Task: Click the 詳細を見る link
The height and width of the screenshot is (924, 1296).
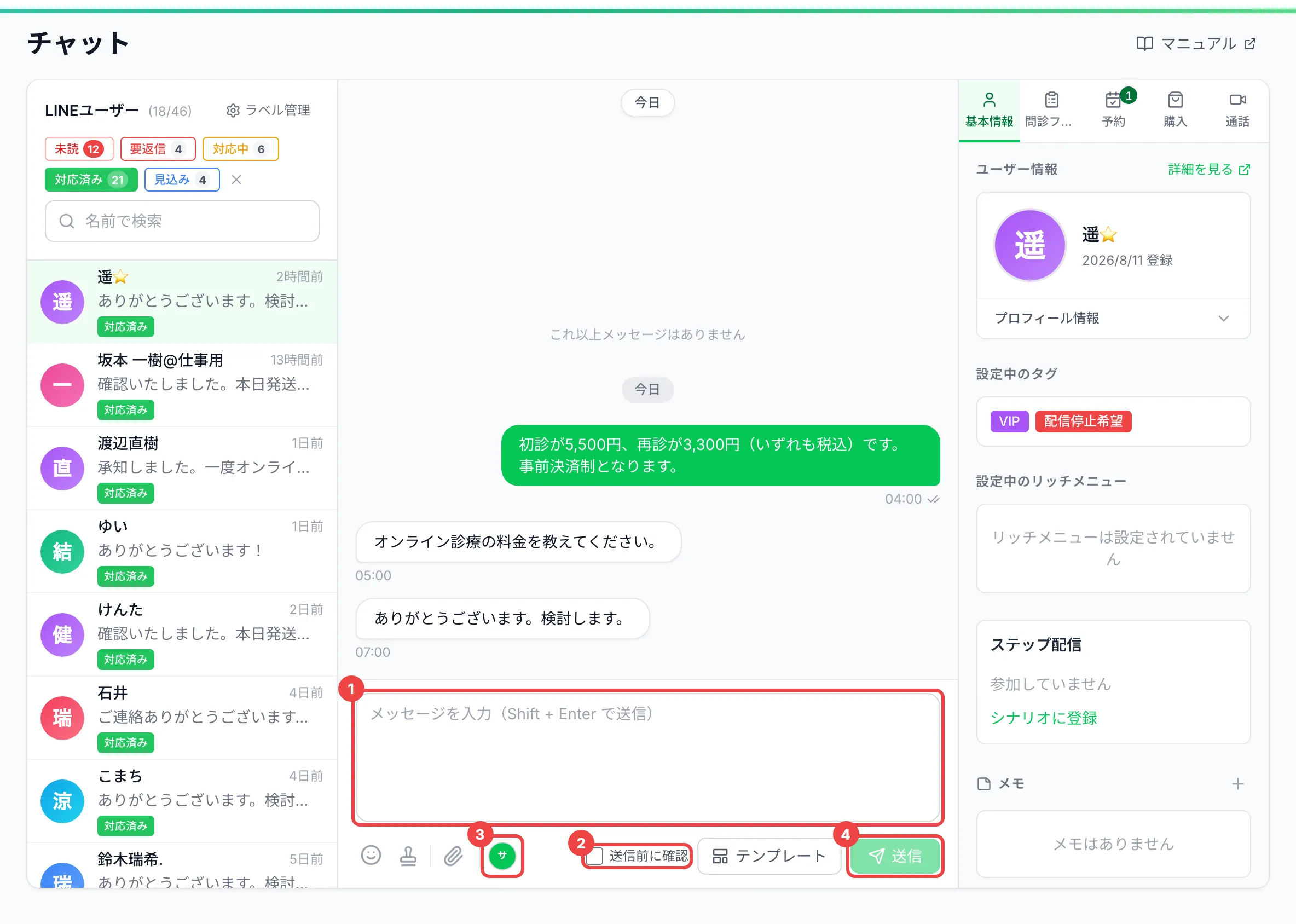Action: (x=1208, y=170)
